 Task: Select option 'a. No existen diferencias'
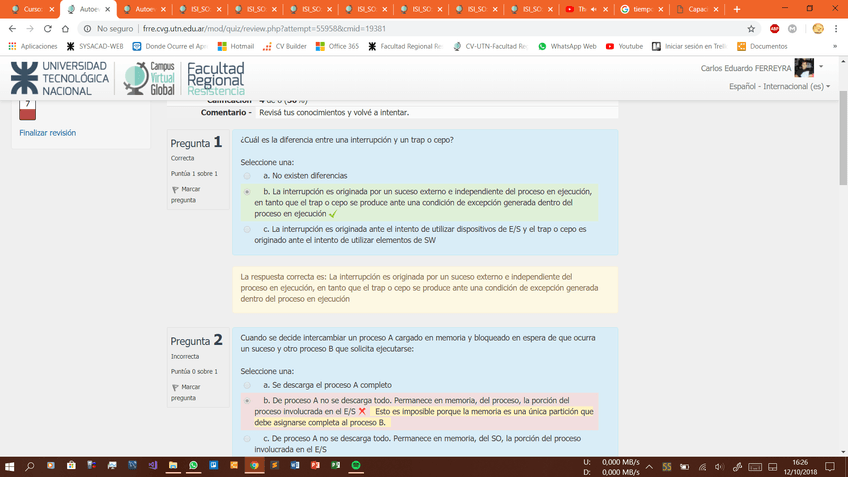tap(248, 176)
